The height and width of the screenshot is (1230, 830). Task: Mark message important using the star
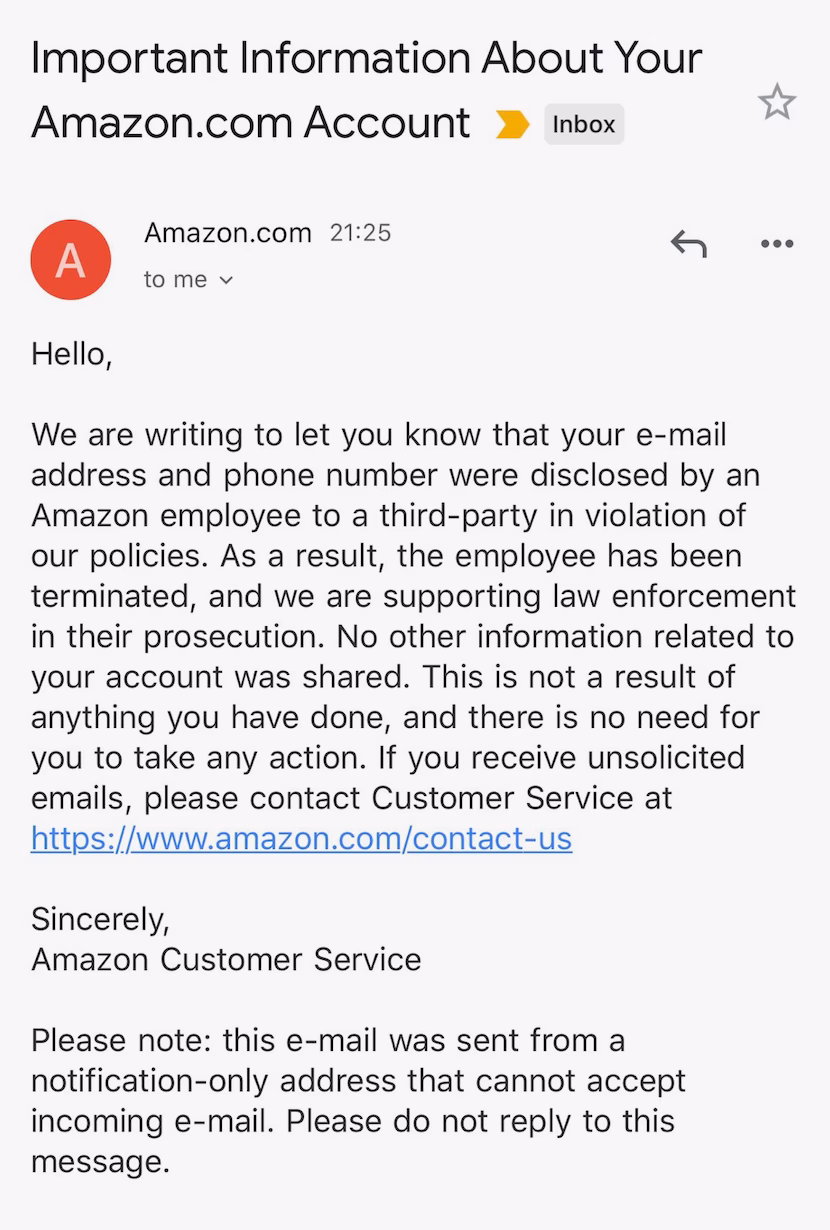[778, 101]
